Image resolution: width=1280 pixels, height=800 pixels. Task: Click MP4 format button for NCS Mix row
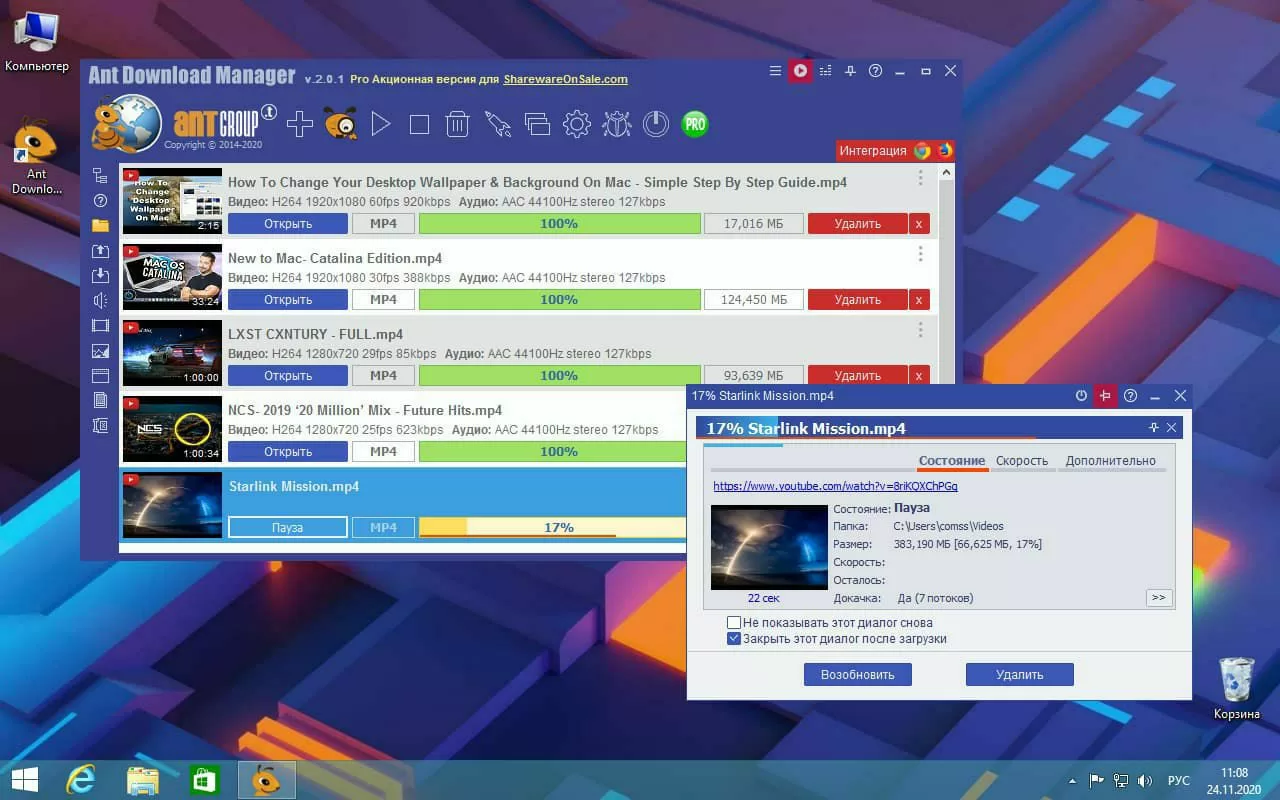point(383,451)
